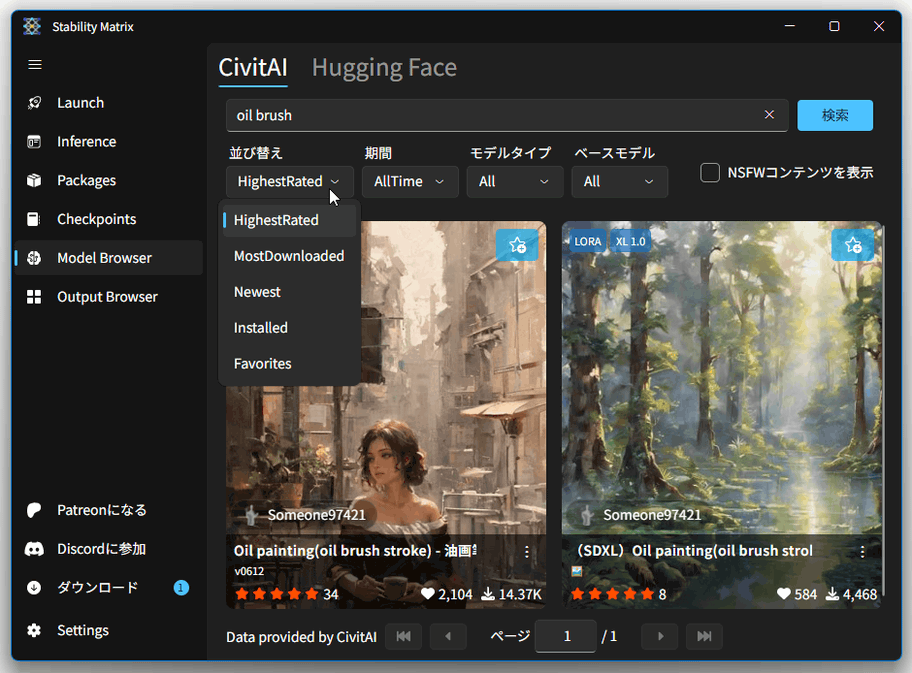Click the five-star rating with 8 reviews
The height and width of the screenshot is (673, 912).
(618, 594)
